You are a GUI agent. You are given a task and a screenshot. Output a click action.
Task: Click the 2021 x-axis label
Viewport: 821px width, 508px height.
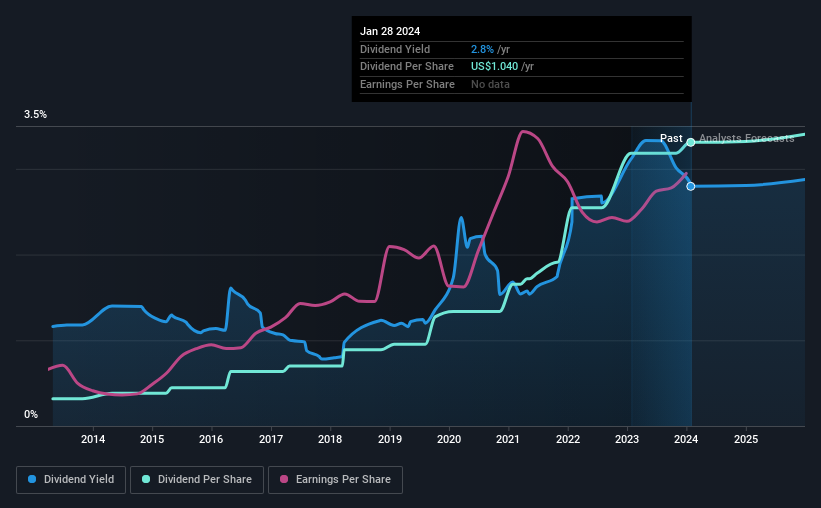(508, 439)
